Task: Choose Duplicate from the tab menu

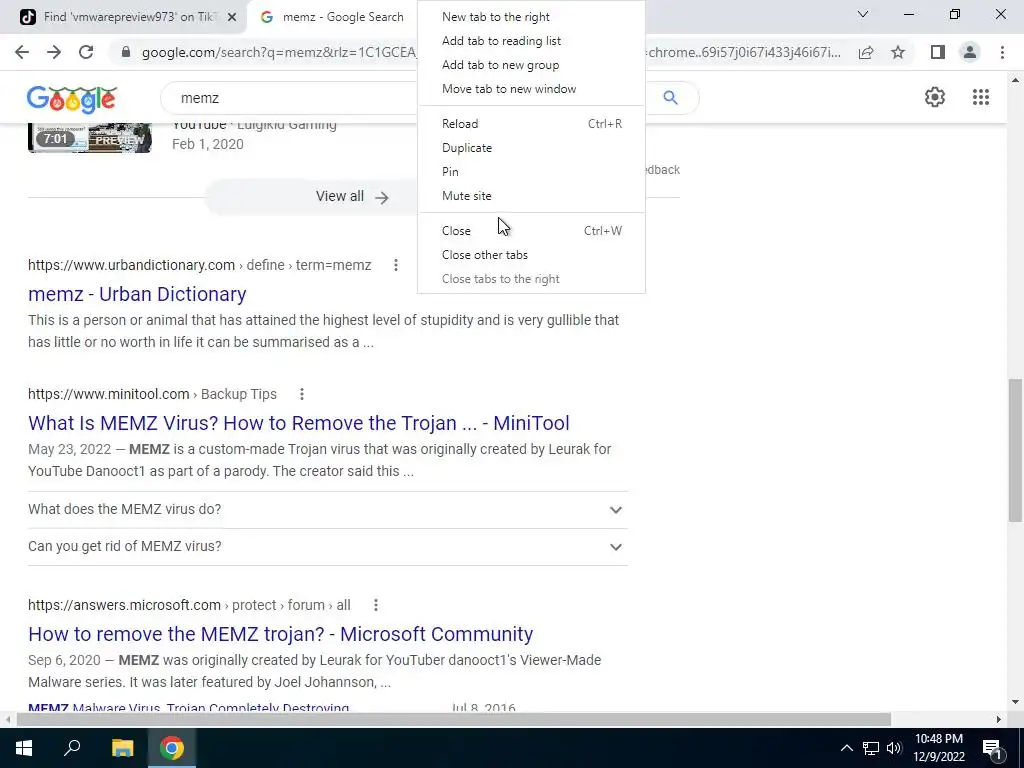Action: coord(531,148)
